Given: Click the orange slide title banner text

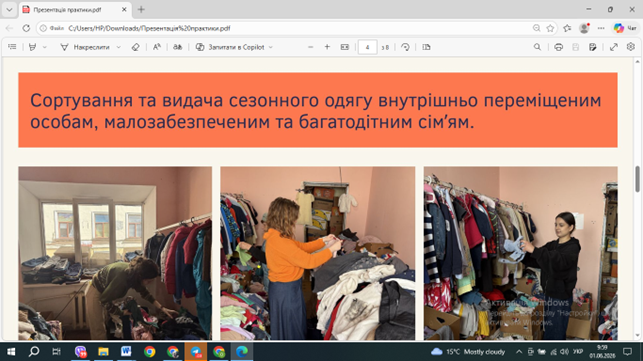Looking at the screenshot, I should pyautogui.click(x=315, y=111).
